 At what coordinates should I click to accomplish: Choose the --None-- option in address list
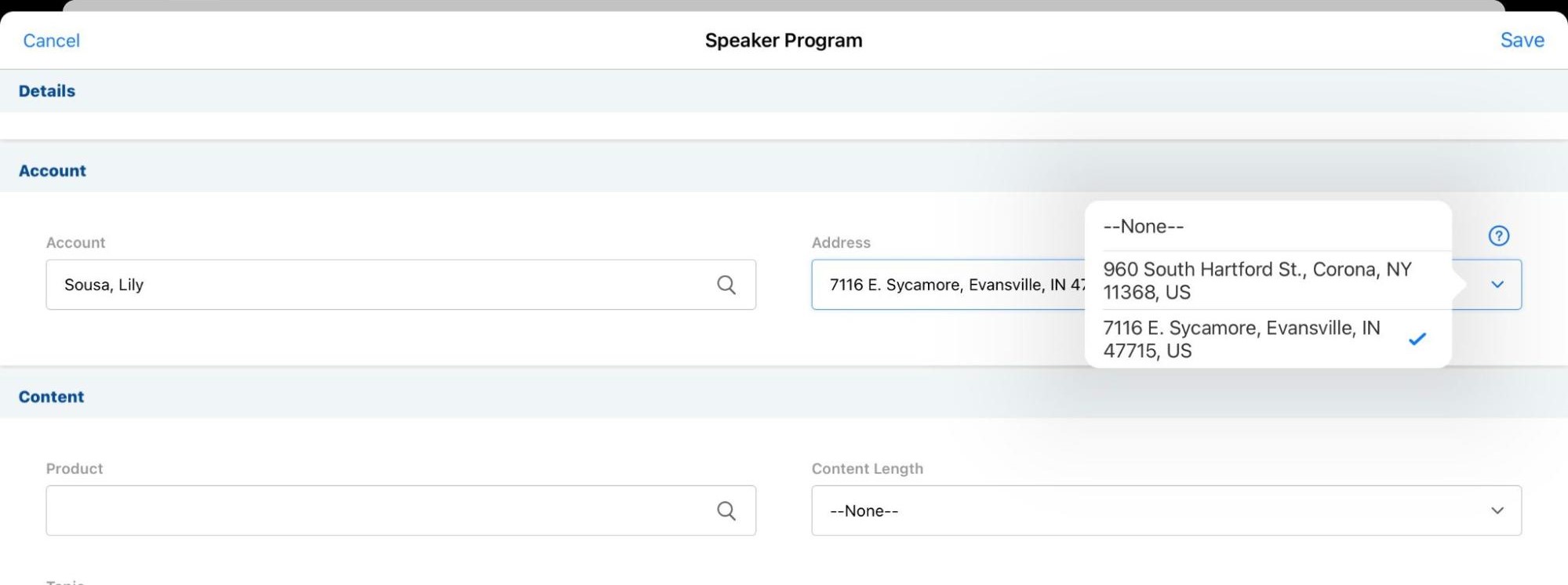pos(1144,227)
